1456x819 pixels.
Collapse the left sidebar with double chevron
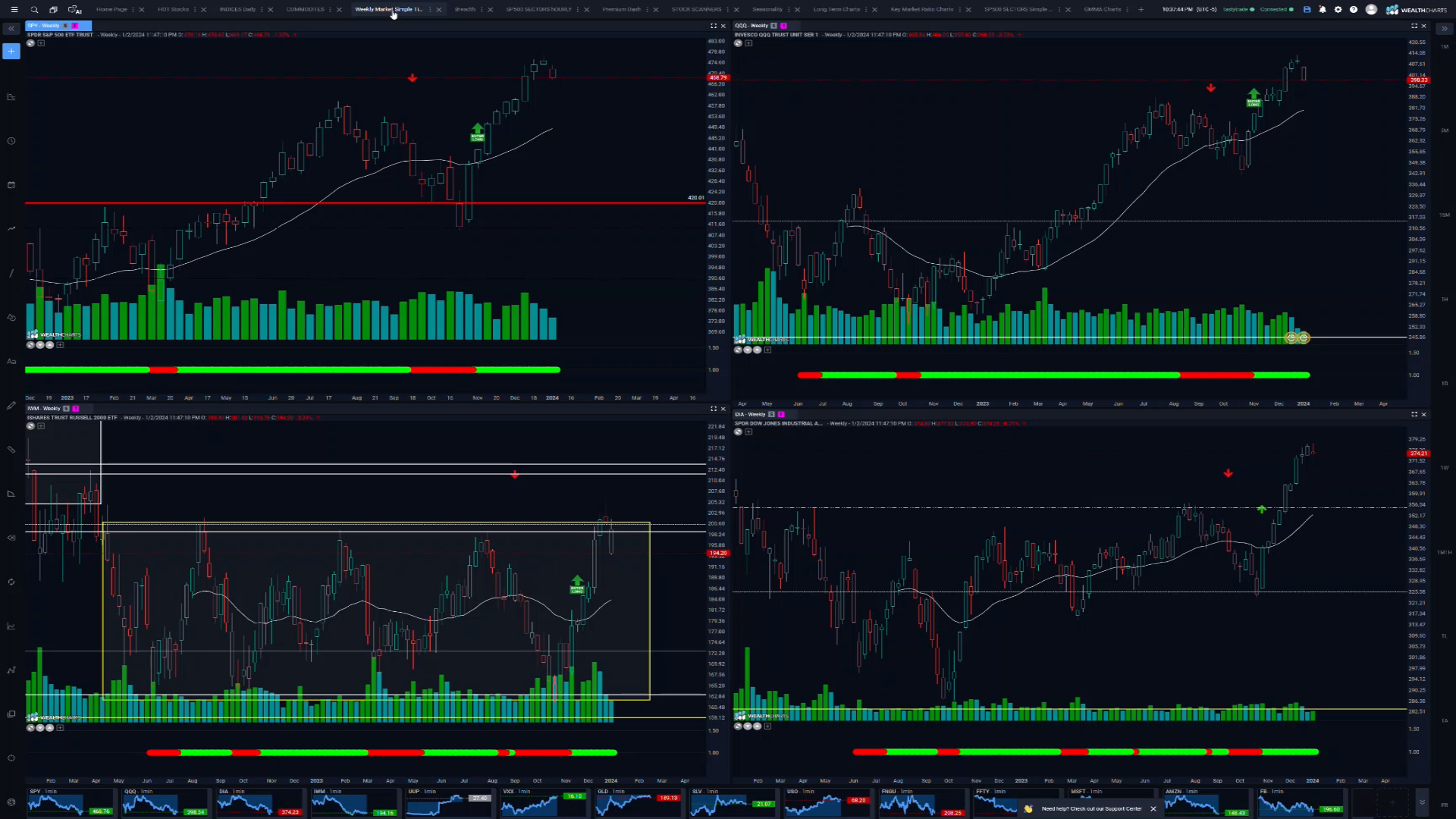pyautogui.click(x=11, y=29)
